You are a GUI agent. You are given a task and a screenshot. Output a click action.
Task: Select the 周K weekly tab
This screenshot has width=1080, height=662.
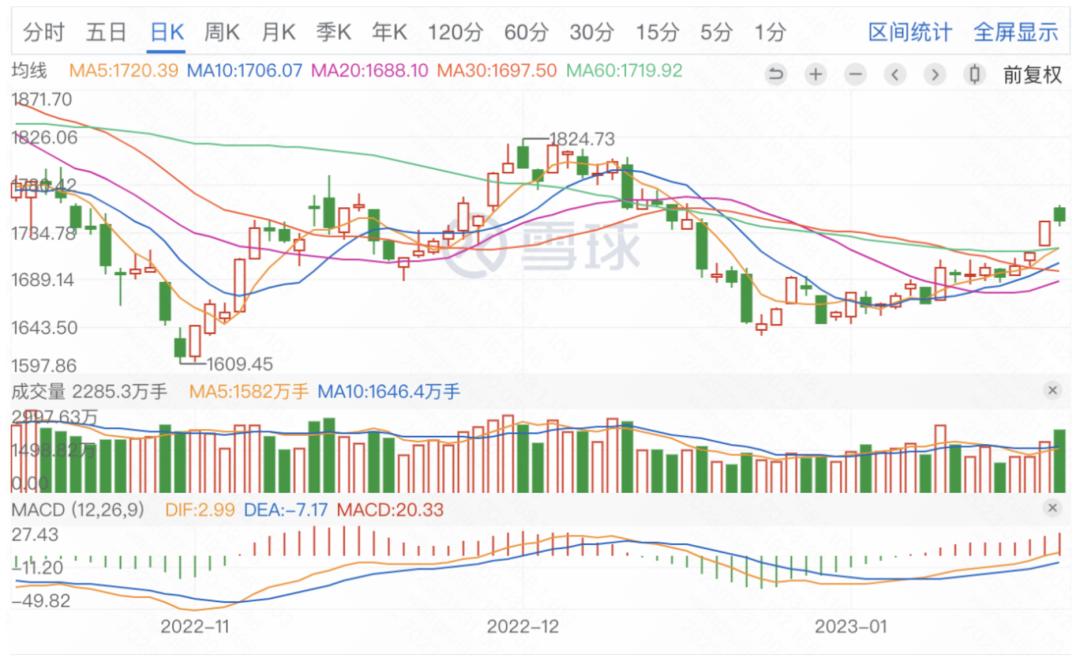(x=222, y=32)
